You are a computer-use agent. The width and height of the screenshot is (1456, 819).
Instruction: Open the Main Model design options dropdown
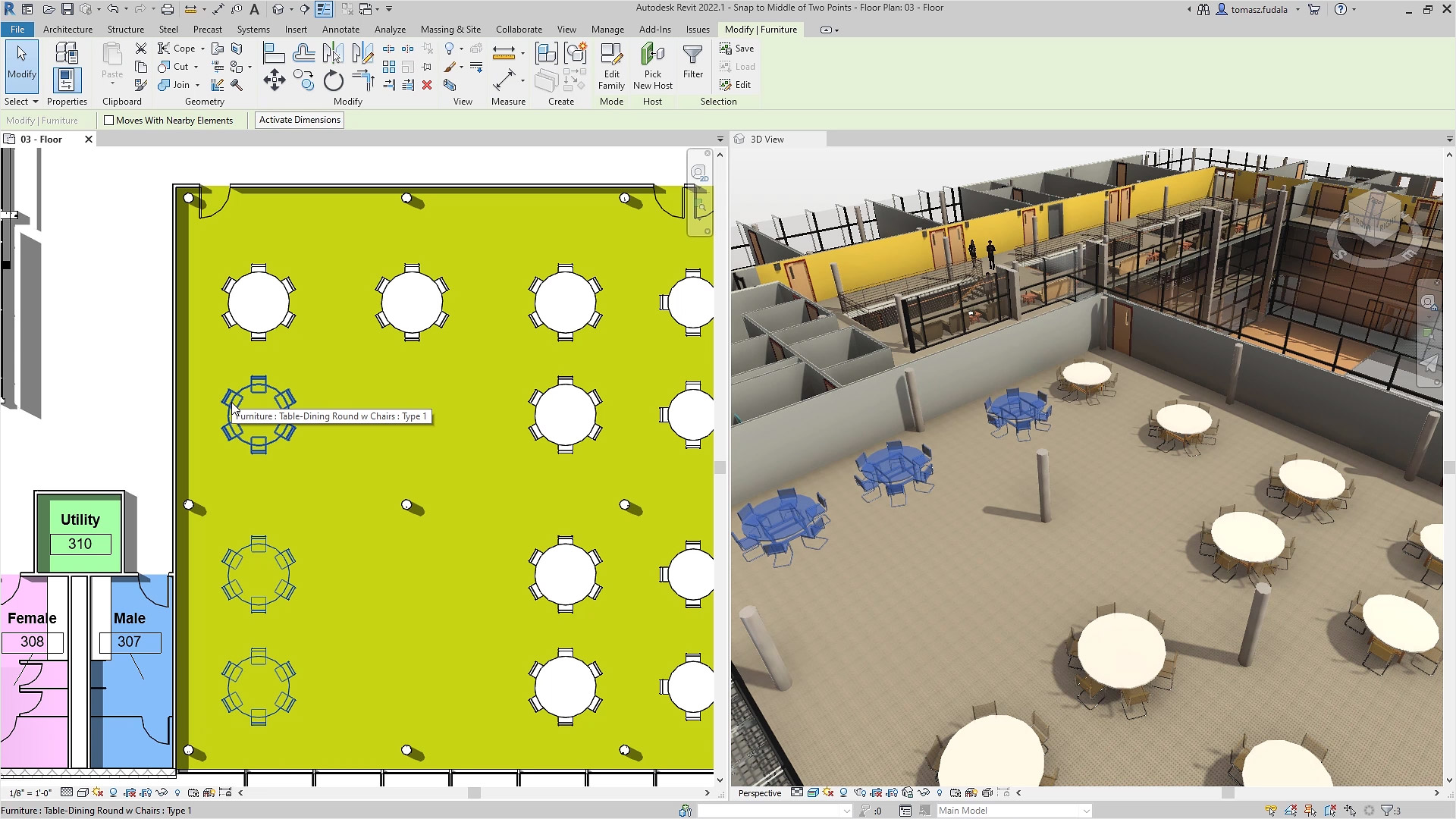pos(1086,811)
